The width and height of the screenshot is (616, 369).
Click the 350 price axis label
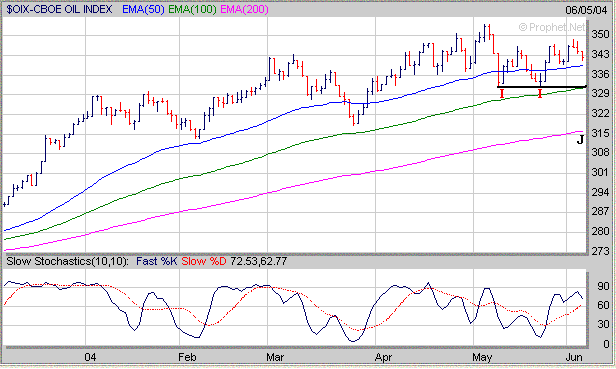(600, 34)
